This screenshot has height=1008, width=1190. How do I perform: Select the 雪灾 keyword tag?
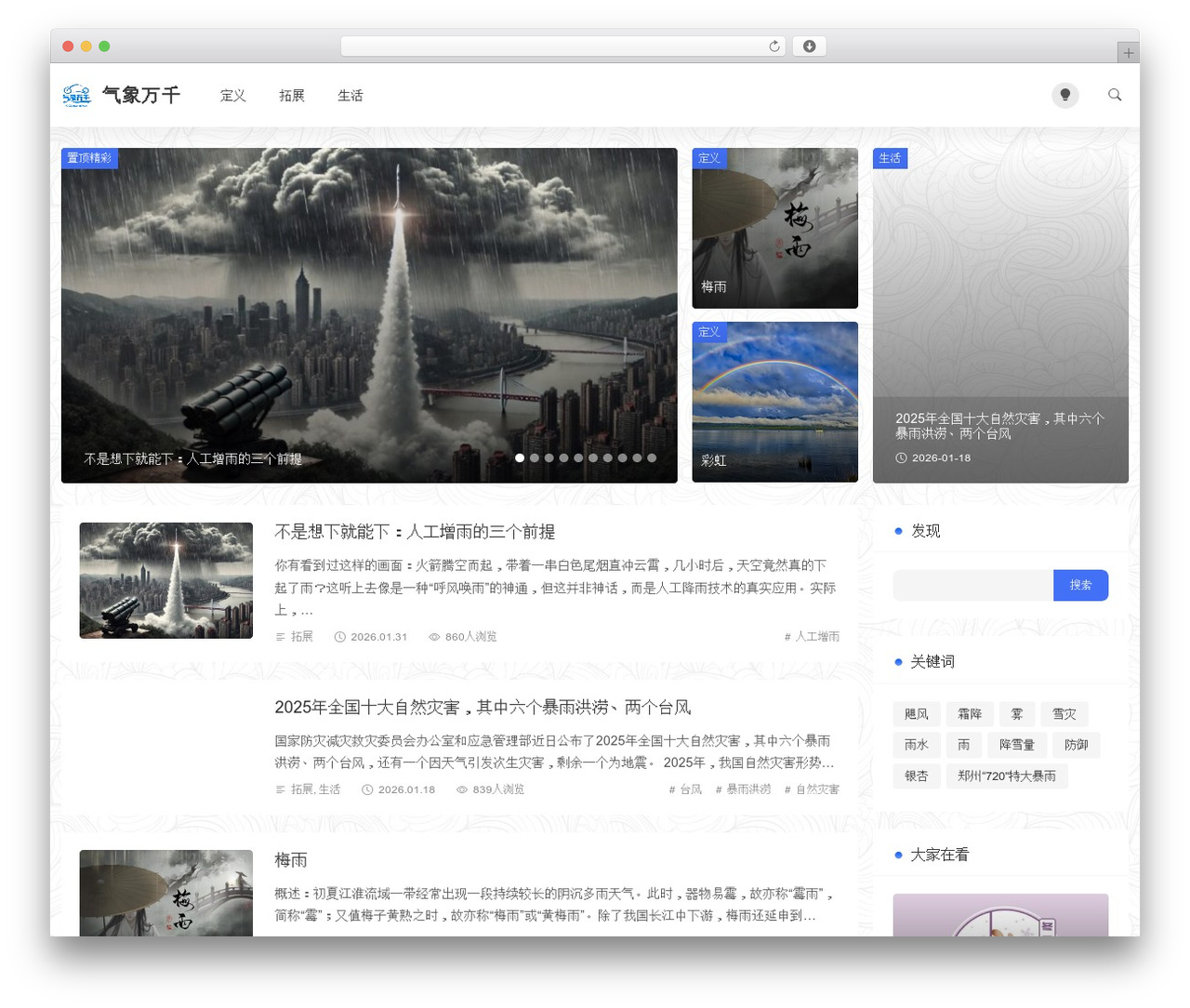pos(1064,714)
